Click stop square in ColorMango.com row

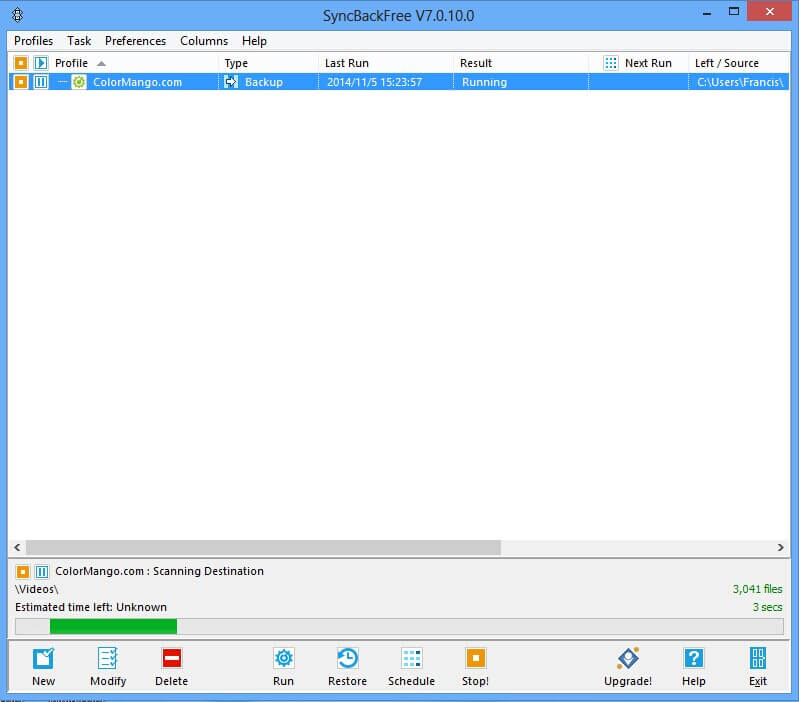pyautogui.click(x=21, y=82)
